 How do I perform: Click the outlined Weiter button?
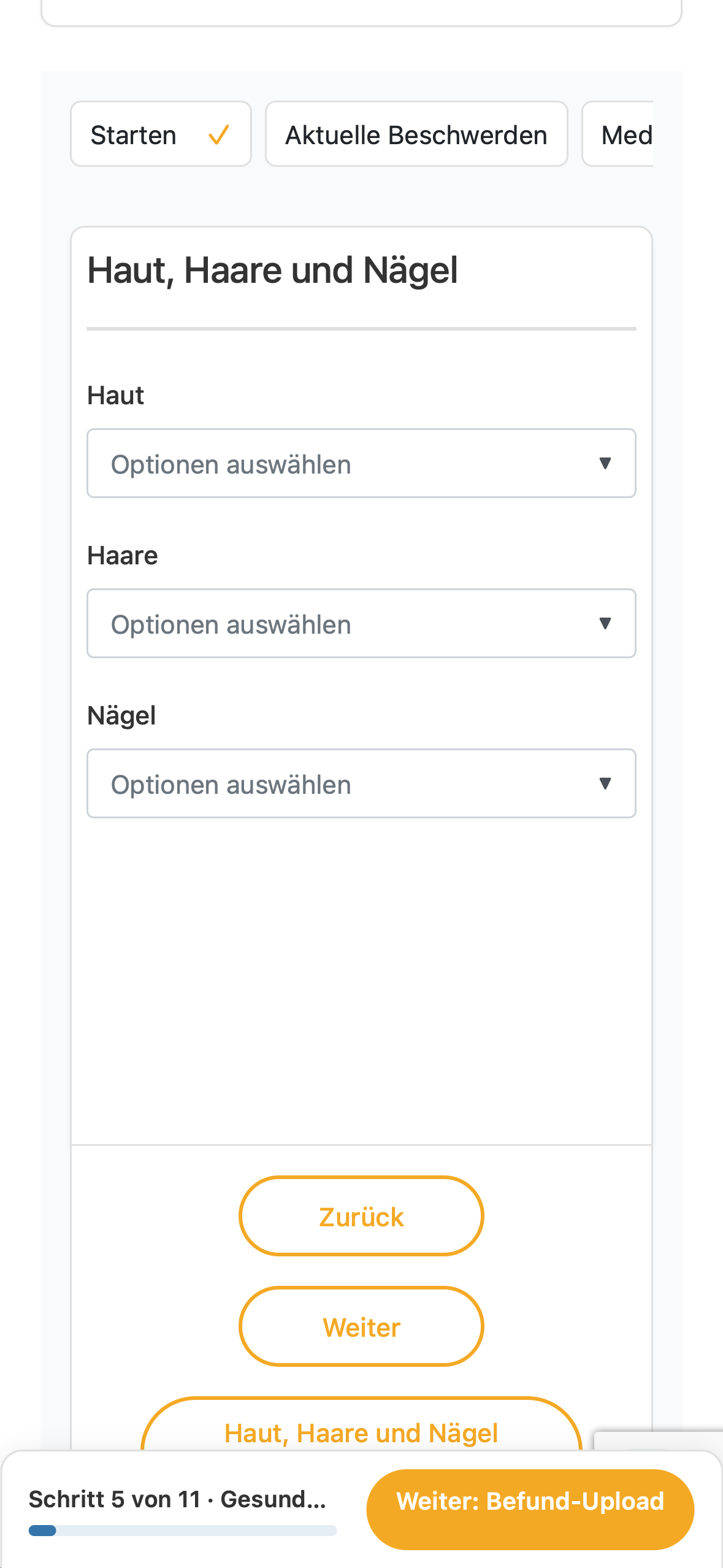pyautogui.click(x=361, y=1326)
